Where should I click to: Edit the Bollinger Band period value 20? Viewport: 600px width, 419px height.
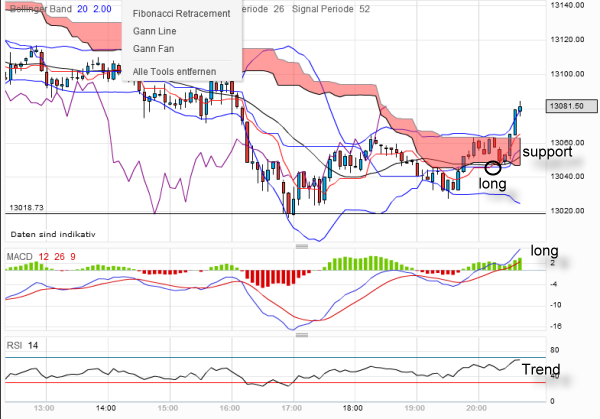click(x=82, y=9)
